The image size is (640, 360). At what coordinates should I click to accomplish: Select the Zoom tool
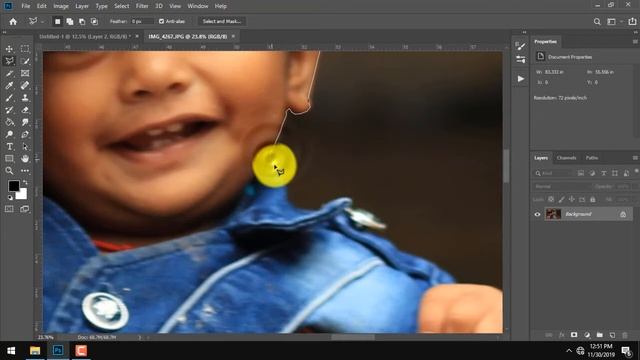(x=9, y=171)
